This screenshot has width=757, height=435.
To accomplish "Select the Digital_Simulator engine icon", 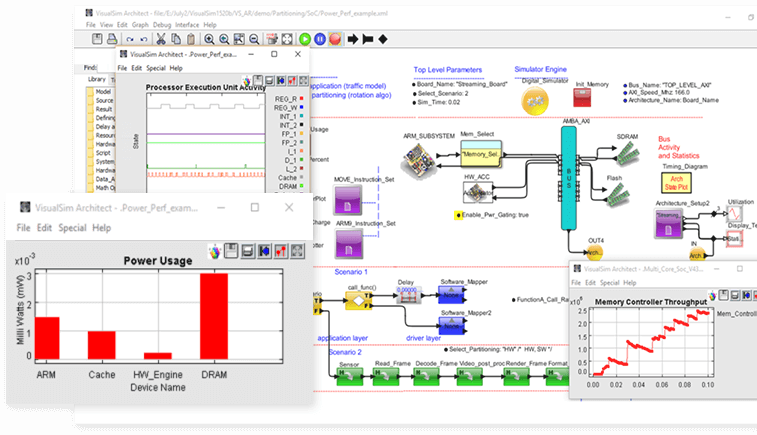I will point(536,98).
